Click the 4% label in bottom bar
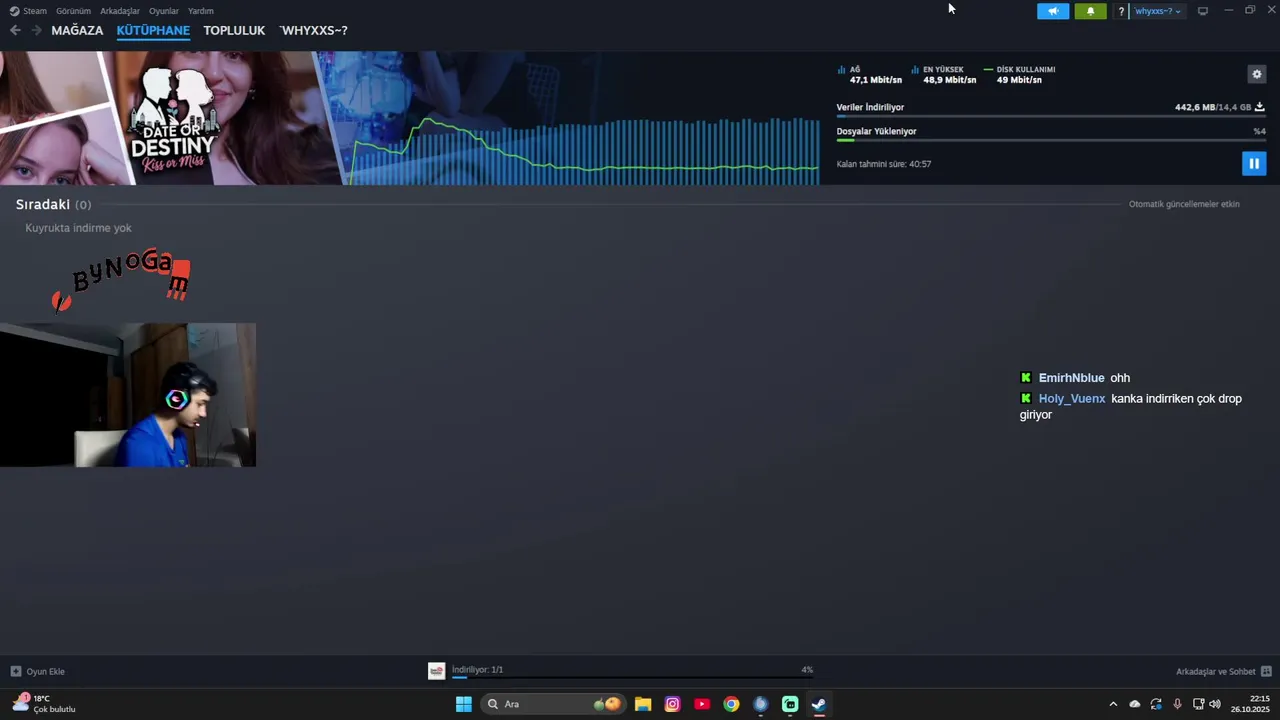The height and width of the screenshot is (720, 1280). point(807,670)
